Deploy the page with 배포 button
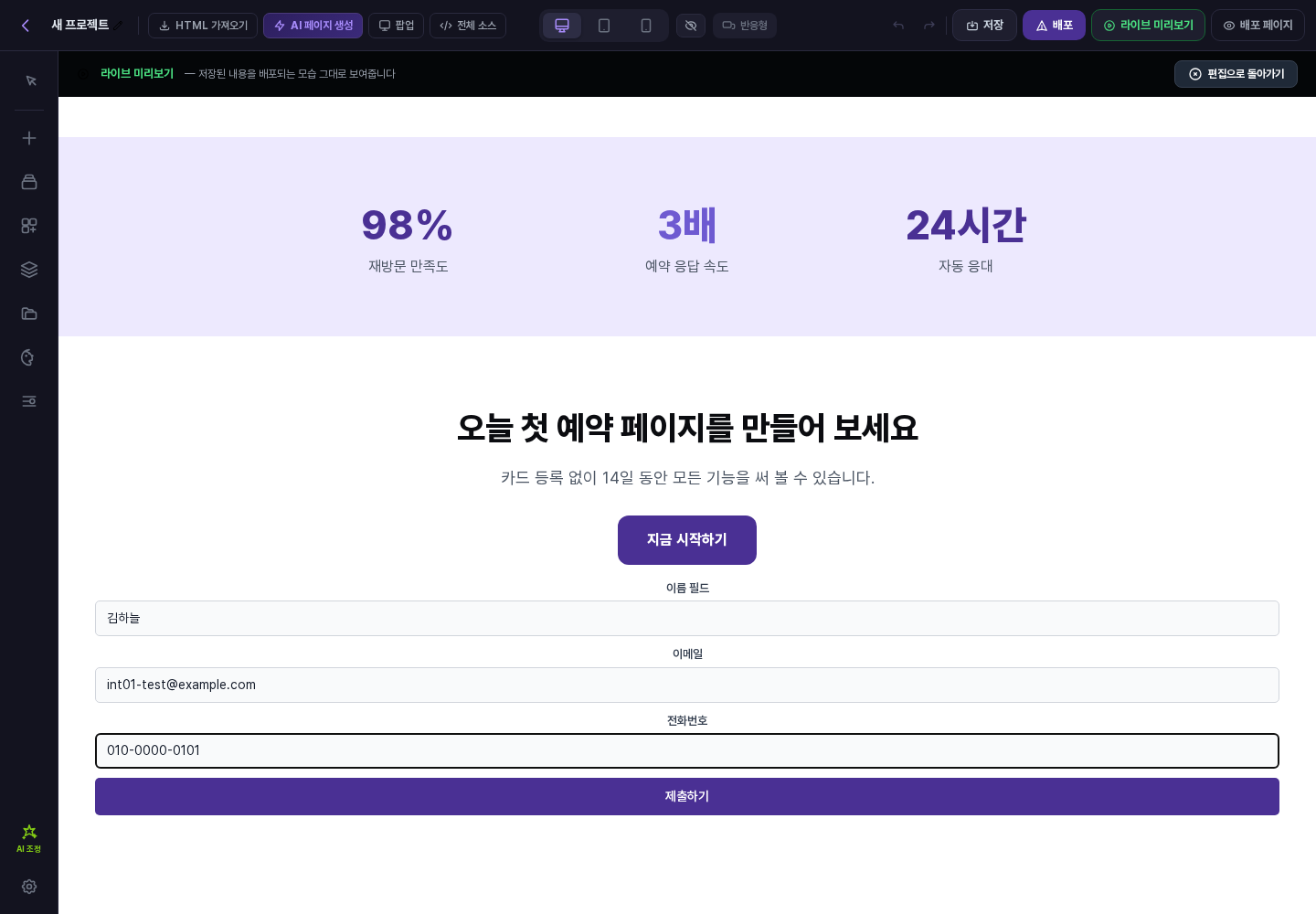 click(1054, 26)
